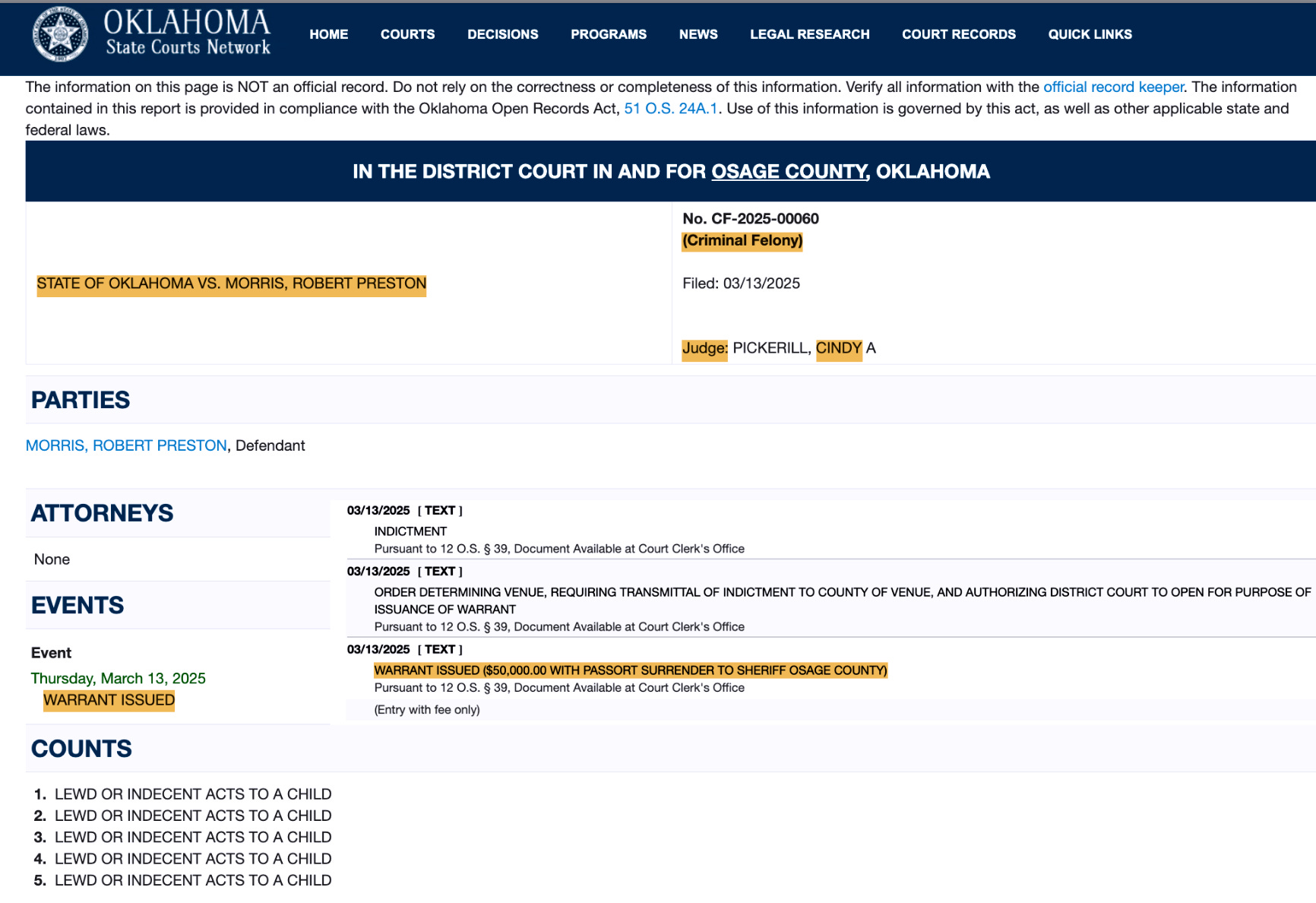1316x903 pixels.
Task: Click count 3 LEWD OR INDECENT ACTS
Action: coord(193,838)
